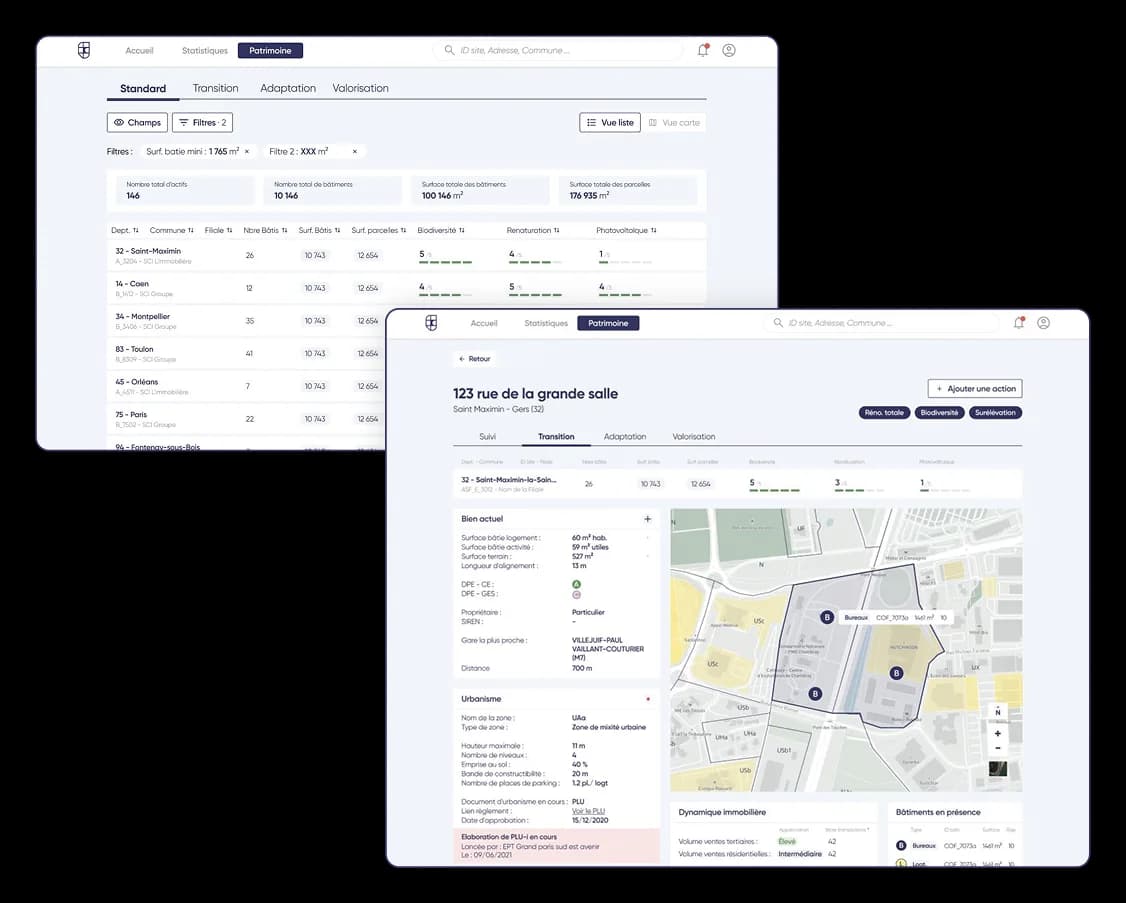Focus the search field in the back list window
The width and height of the screenshot is (1126, 903).
[x=557, y=50]
